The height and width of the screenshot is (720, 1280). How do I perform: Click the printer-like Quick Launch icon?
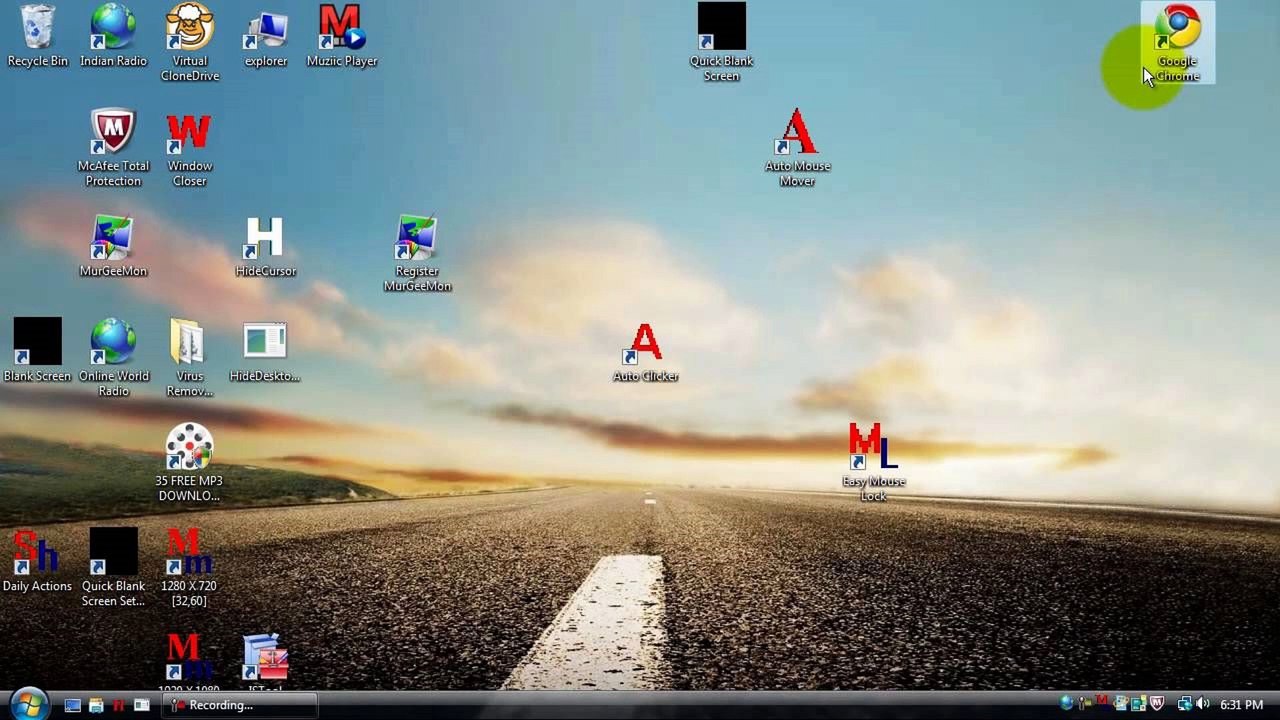[x=95, y=705]
